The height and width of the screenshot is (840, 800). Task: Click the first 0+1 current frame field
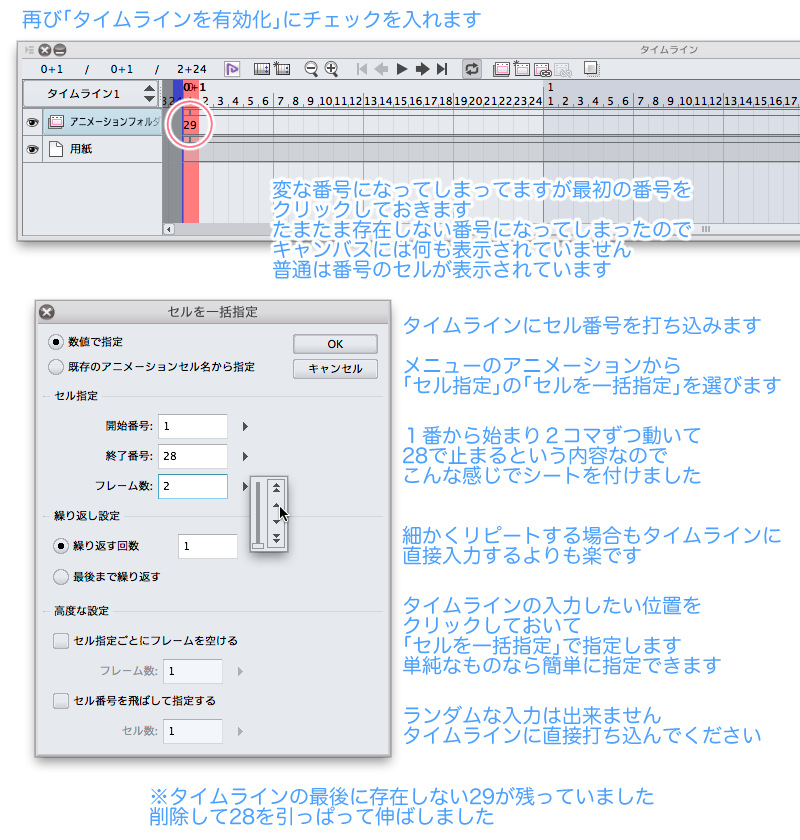pos(51,69)
